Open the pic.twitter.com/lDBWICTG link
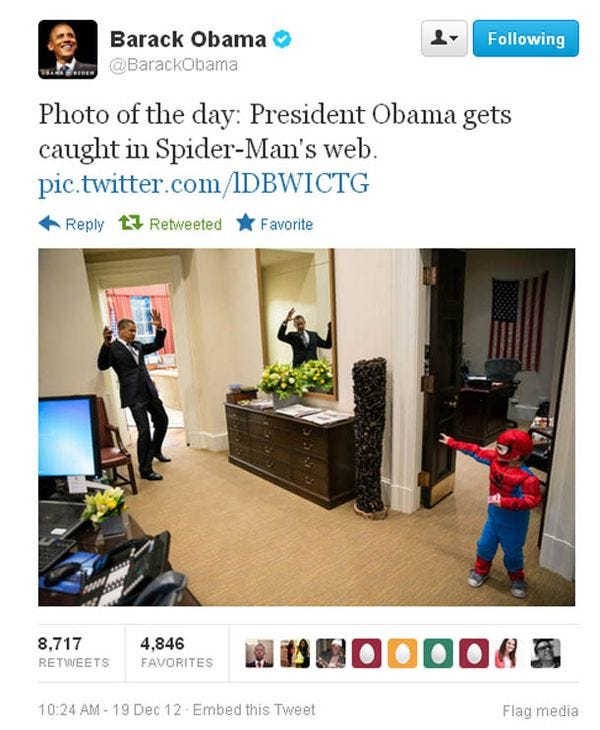The height and width of the screenshot is (730, 600). click(203, 183)
